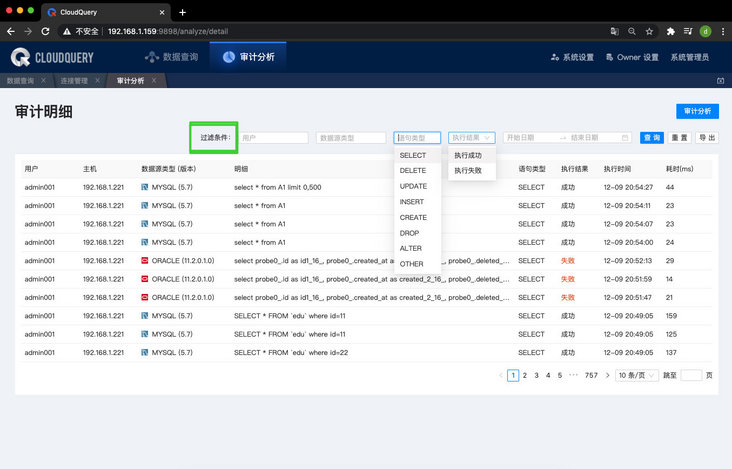Open the 数据查询 navigation item
This screenshot has height=469, width=732.
click(x=171, y=57)
